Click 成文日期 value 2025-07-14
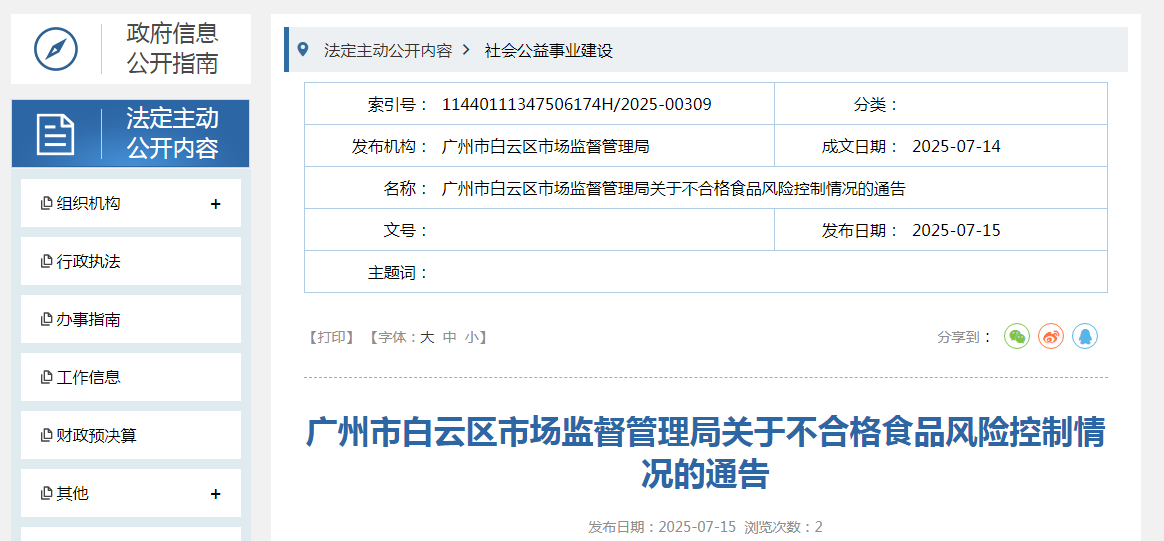The width and height of the screenshot is (1164, 541). (956, 147)
